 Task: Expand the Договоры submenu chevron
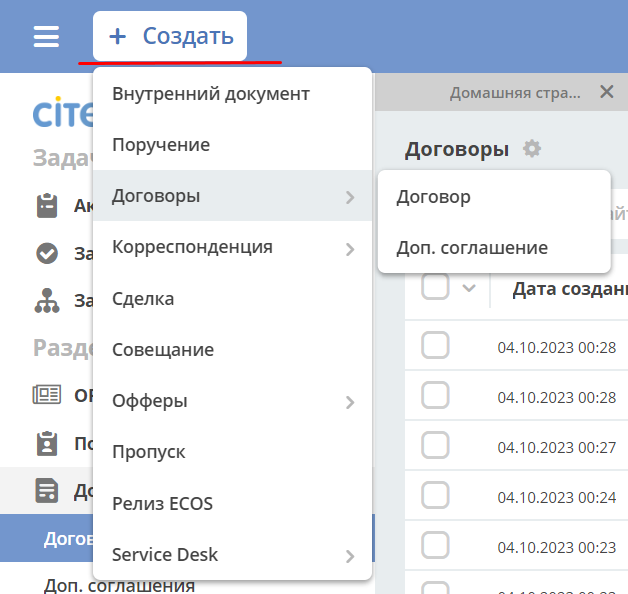[x=350, y=197]
